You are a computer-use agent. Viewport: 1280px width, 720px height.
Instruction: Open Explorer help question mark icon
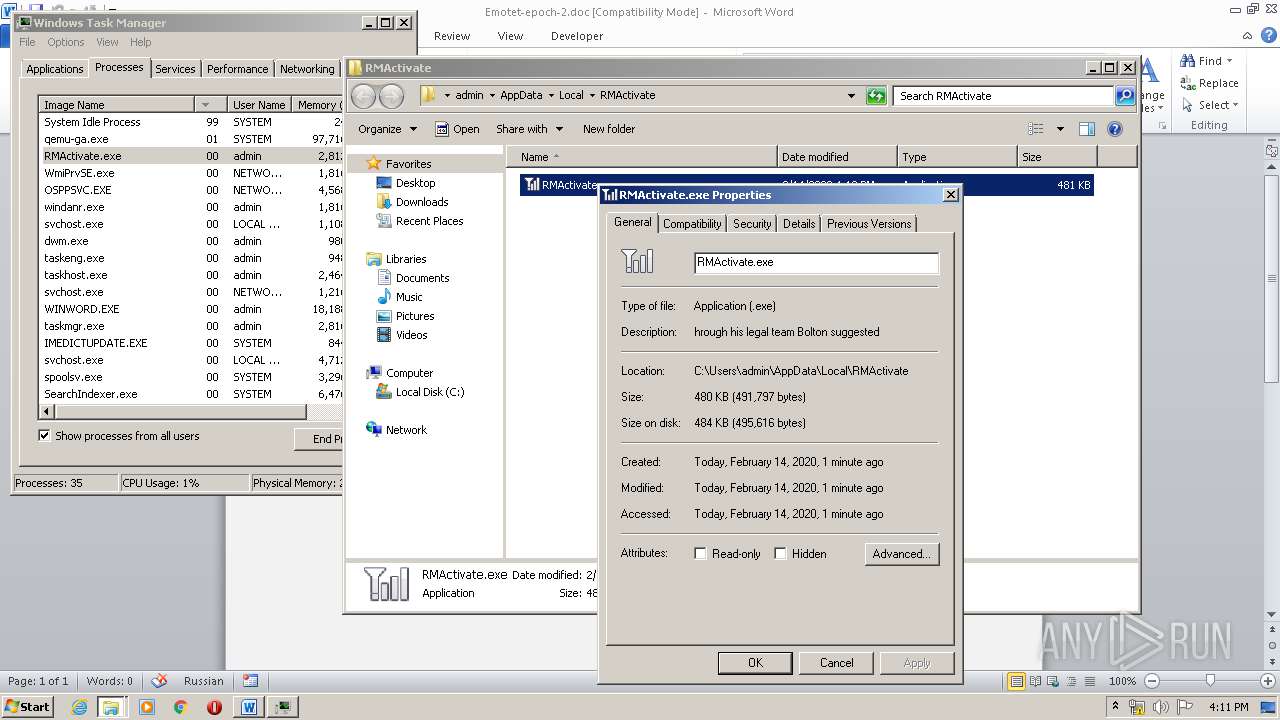(1115, 129)
